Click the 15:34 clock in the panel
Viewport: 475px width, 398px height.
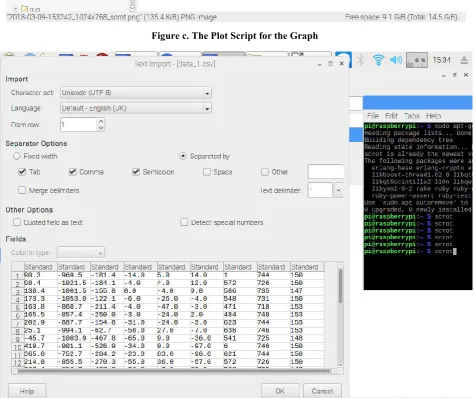(442, 60)
